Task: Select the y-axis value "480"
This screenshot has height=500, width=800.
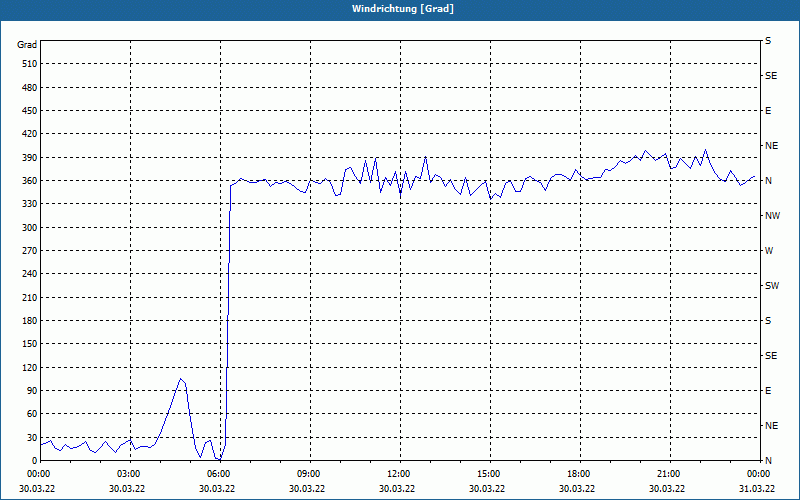Action: pos(30,88)
